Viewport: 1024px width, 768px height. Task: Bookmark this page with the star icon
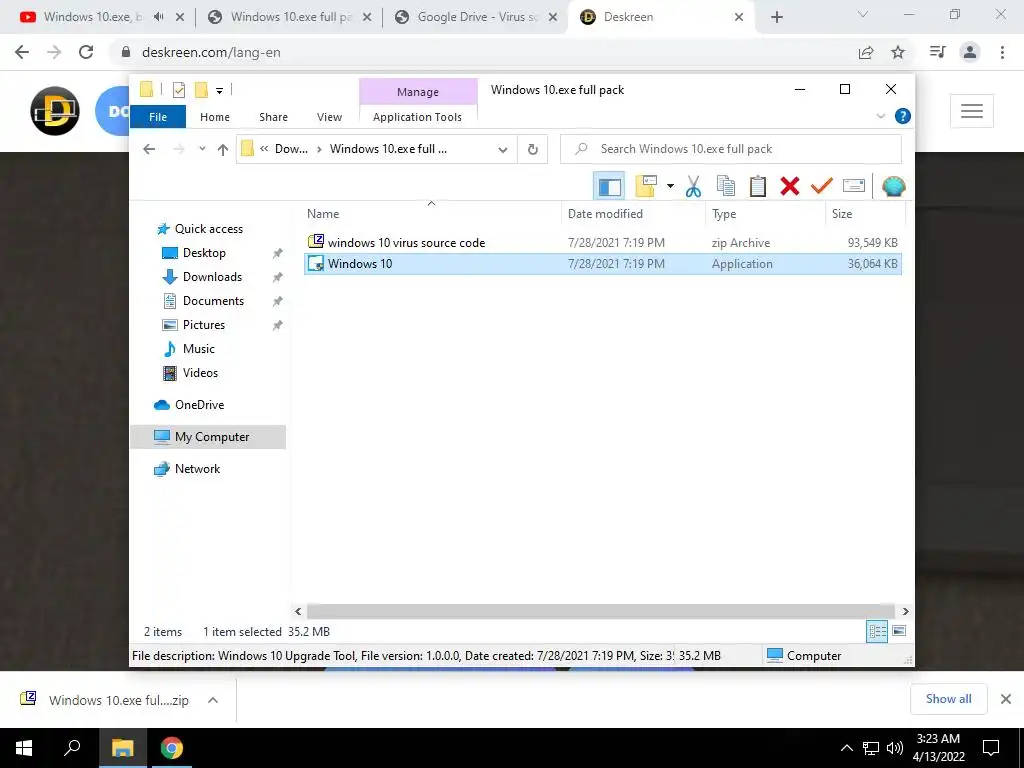pyautogui.click(x=898, y=52)
